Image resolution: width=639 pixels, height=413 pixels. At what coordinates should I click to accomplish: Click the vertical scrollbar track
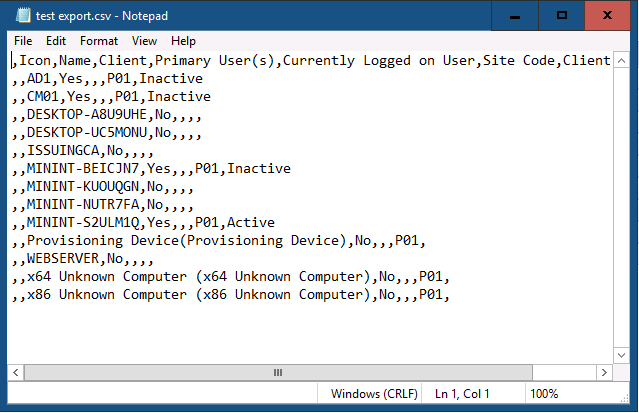(621, 208)
